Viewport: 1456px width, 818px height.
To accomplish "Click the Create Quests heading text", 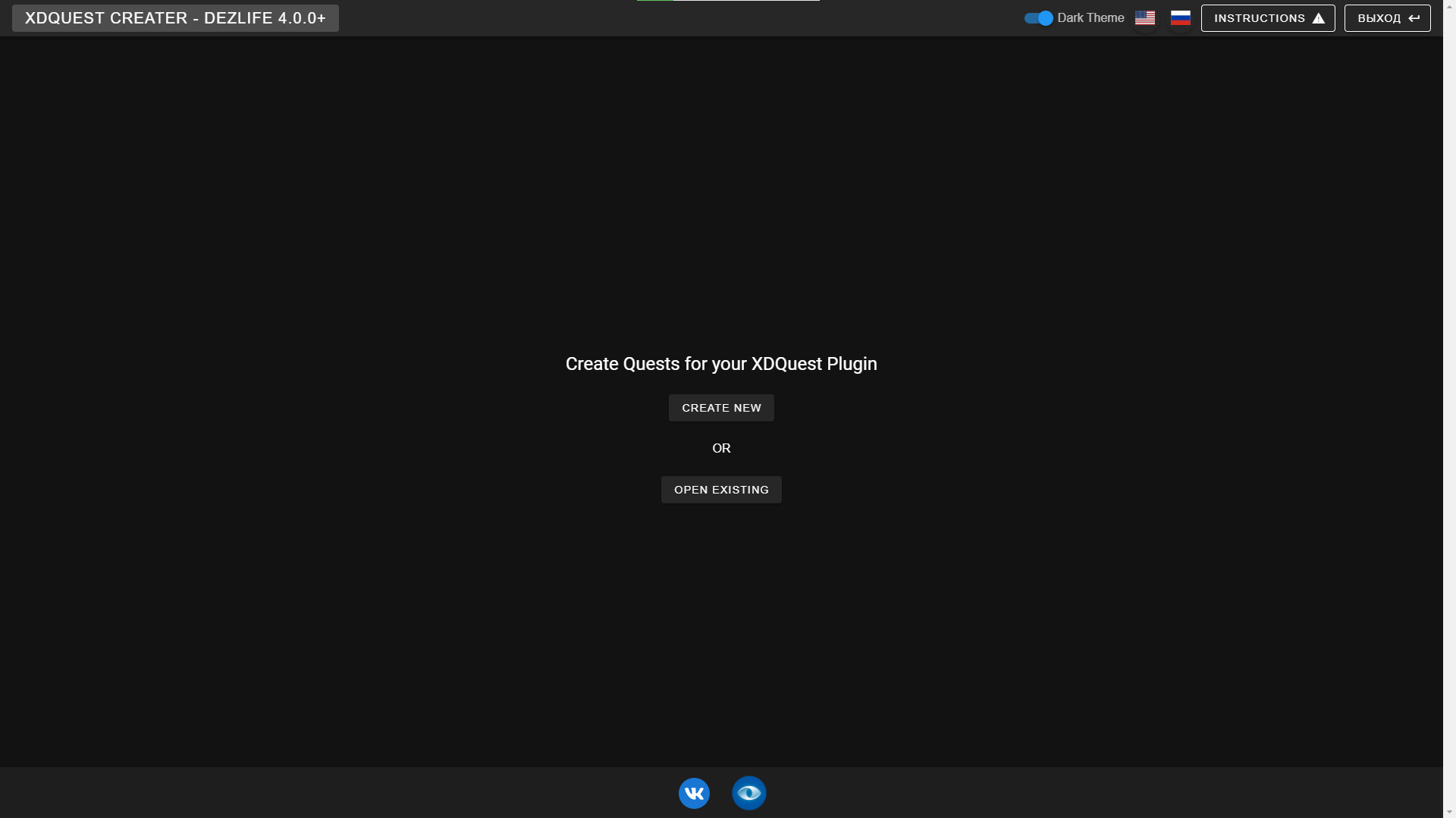I will click(720, 364).
